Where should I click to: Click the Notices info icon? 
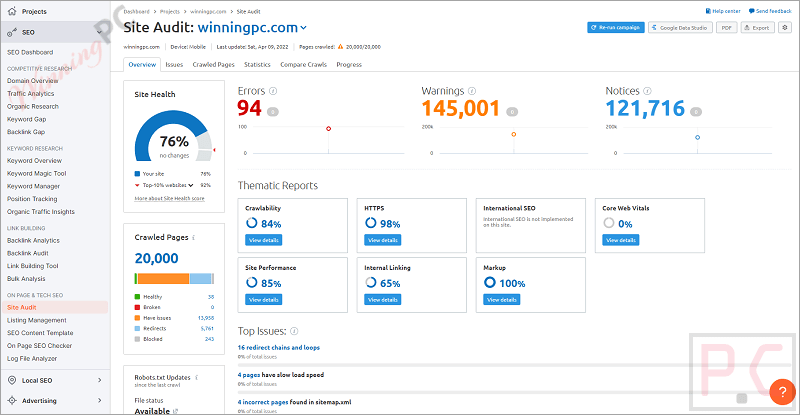pyautogui.click(x=647, y=91)
